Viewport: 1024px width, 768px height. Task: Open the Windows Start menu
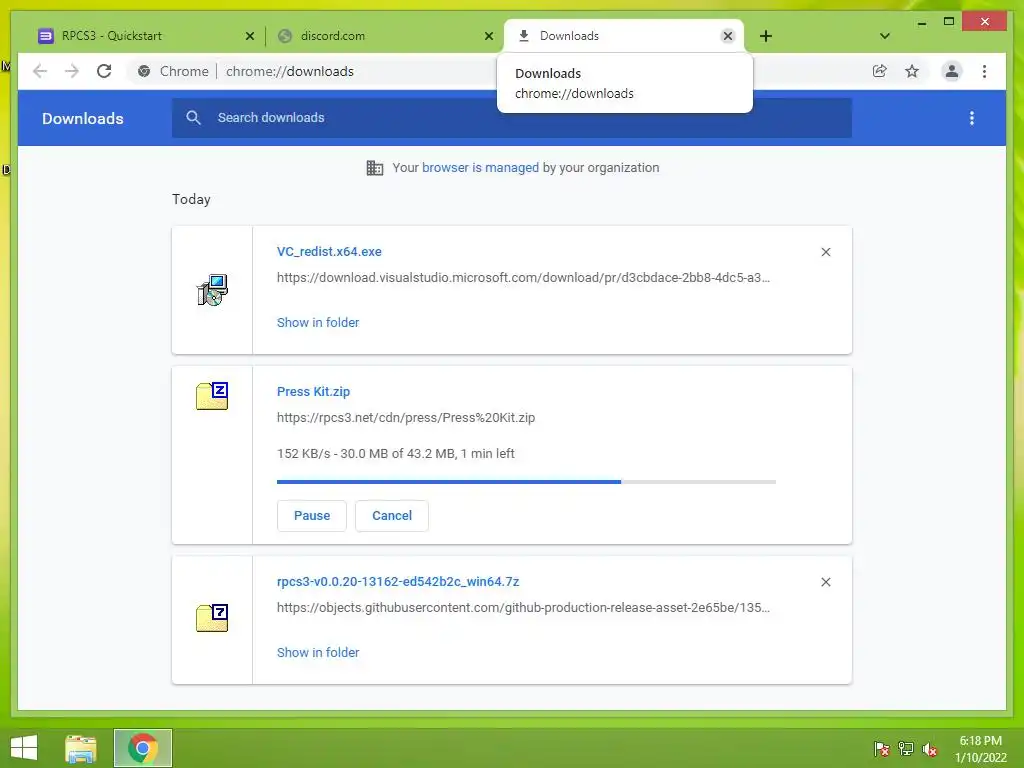24,748
